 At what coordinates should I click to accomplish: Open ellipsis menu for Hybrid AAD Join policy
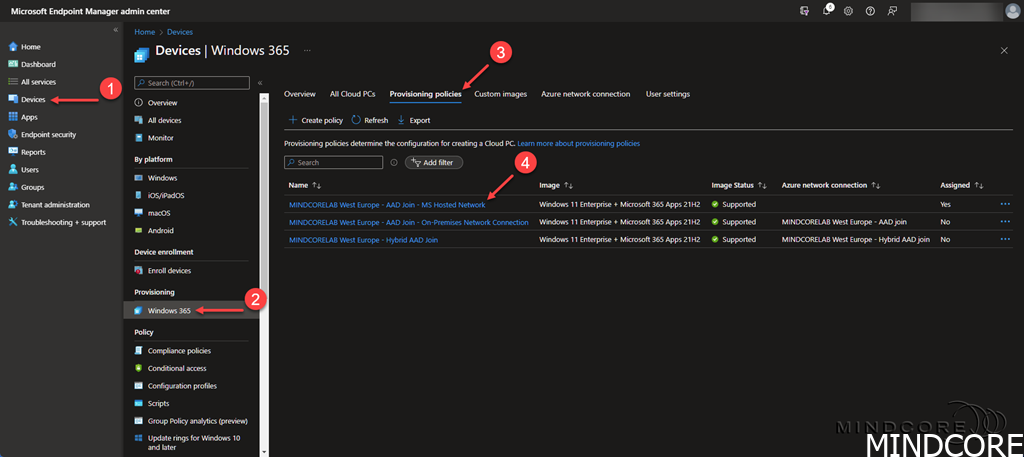point(1005,240)
